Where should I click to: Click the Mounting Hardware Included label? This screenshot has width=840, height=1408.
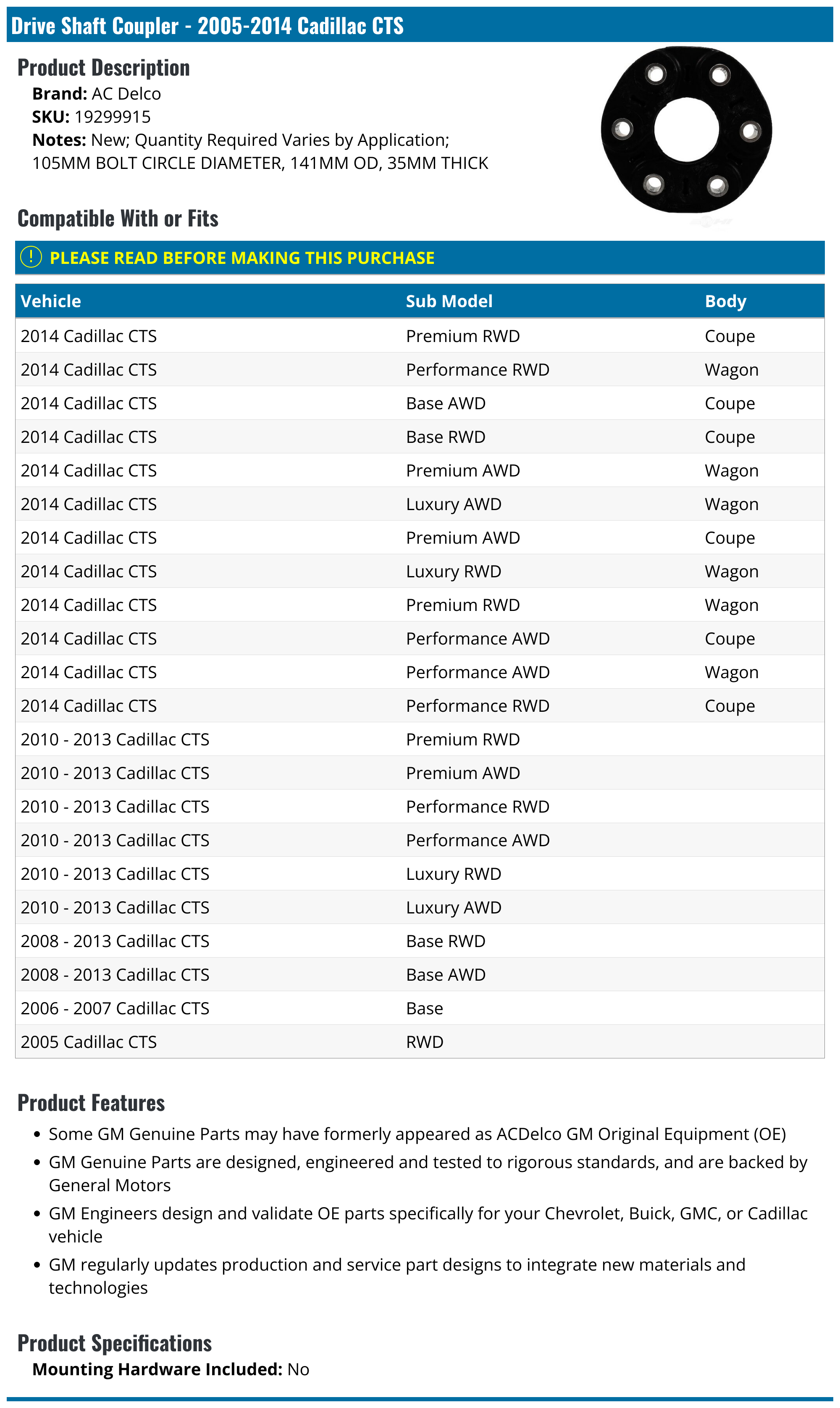(x=157, y=1369)
